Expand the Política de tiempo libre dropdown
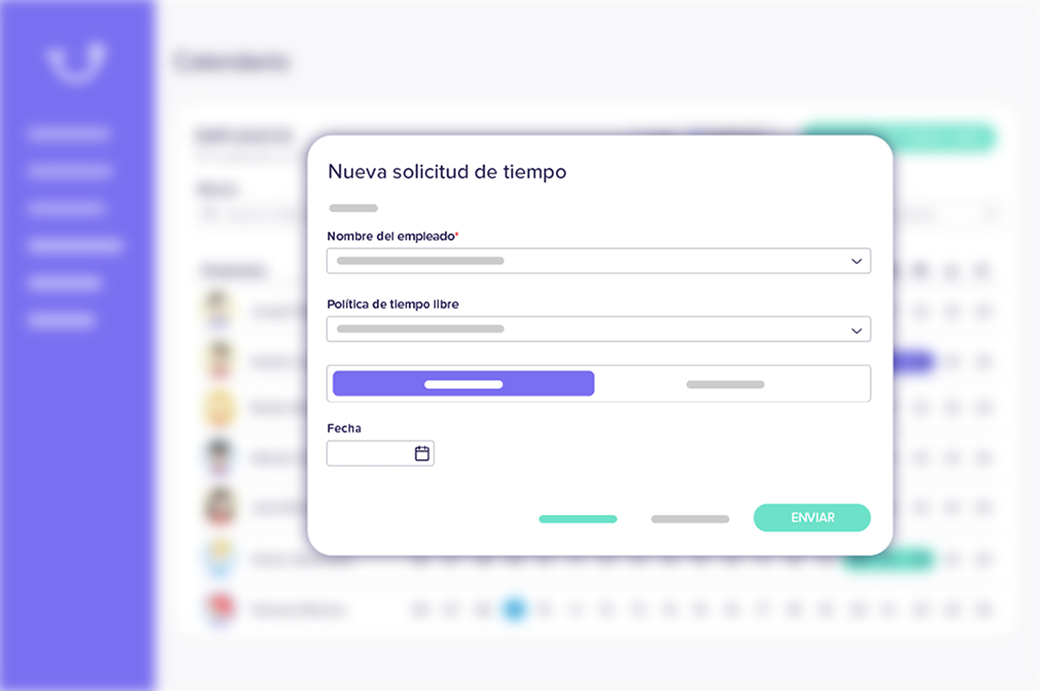1040x691 pixels. pos(598,329)
